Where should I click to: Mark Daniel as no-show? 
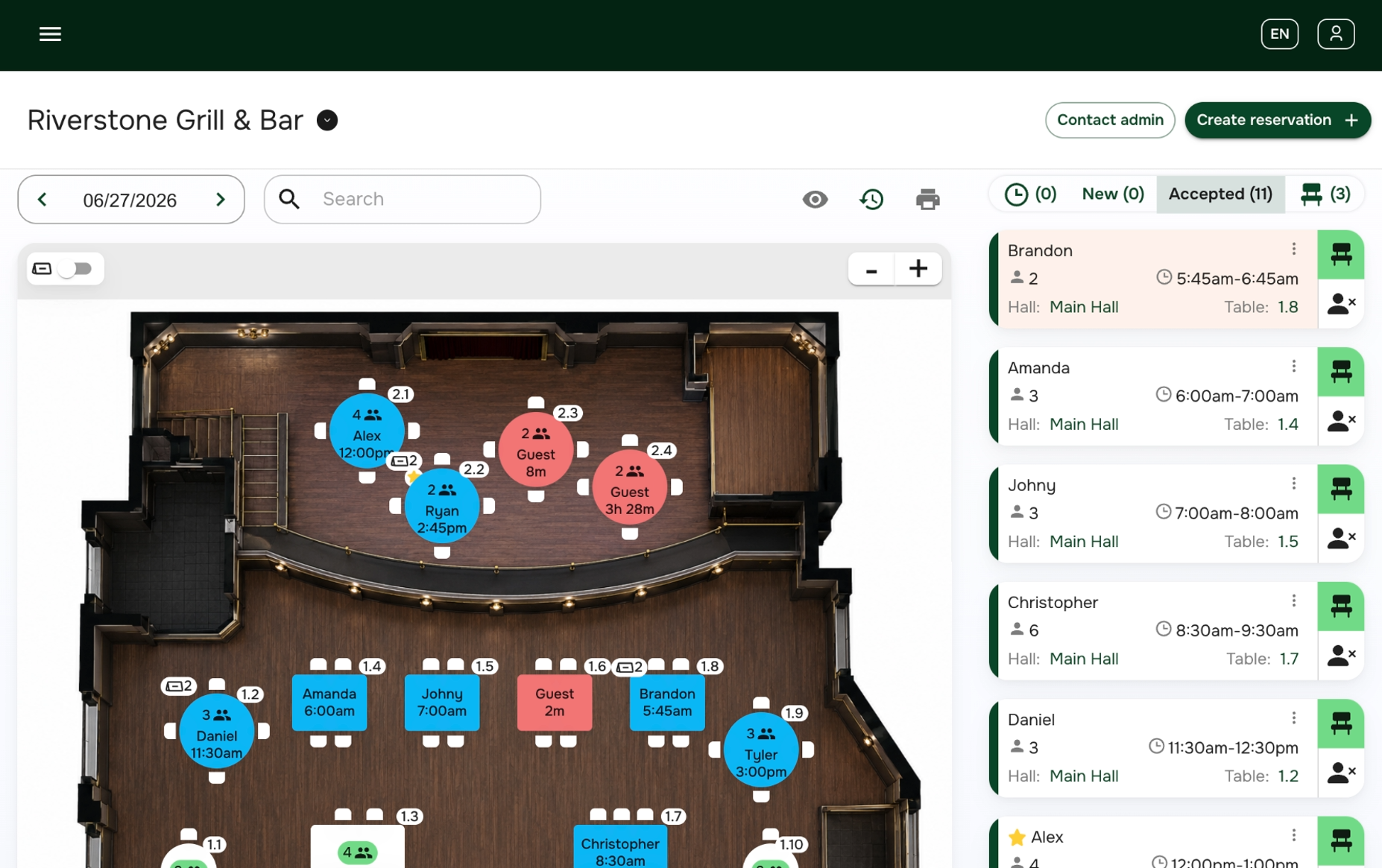coord(1340,773)
